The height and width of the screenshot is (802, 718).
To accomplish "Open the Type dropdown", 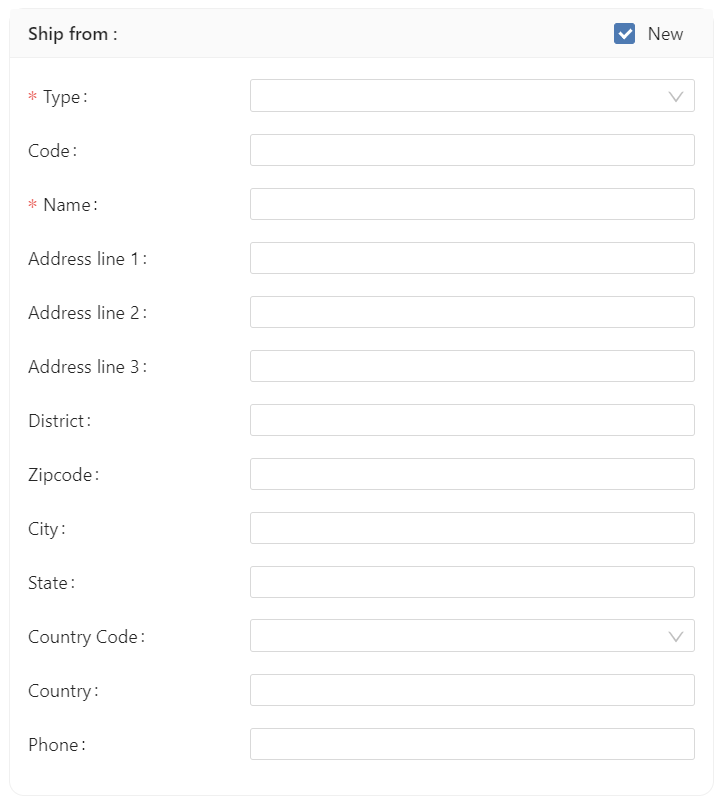I will click(460, 96).
